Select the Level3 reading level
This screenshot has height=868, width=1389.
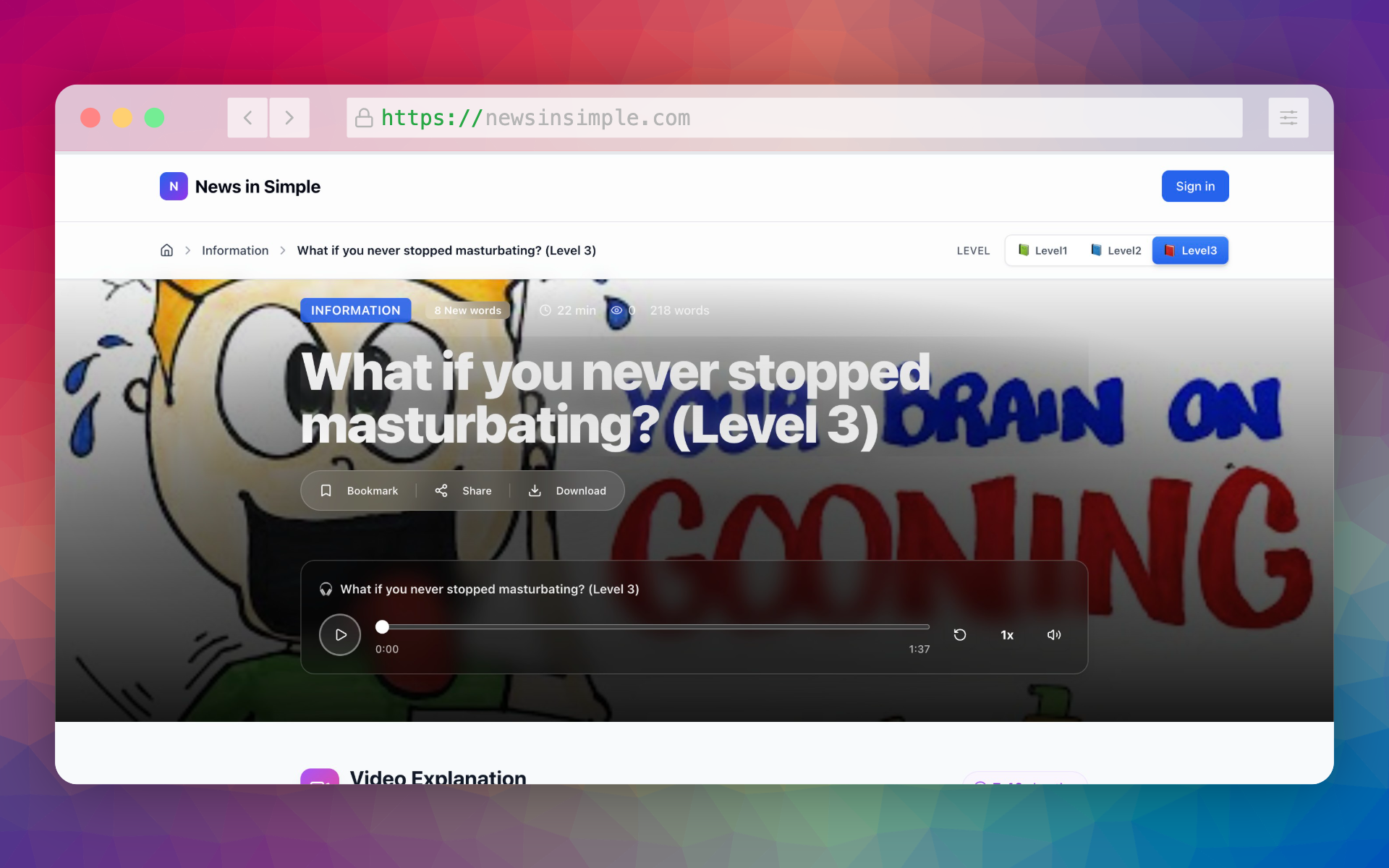tap(1190, 250)
